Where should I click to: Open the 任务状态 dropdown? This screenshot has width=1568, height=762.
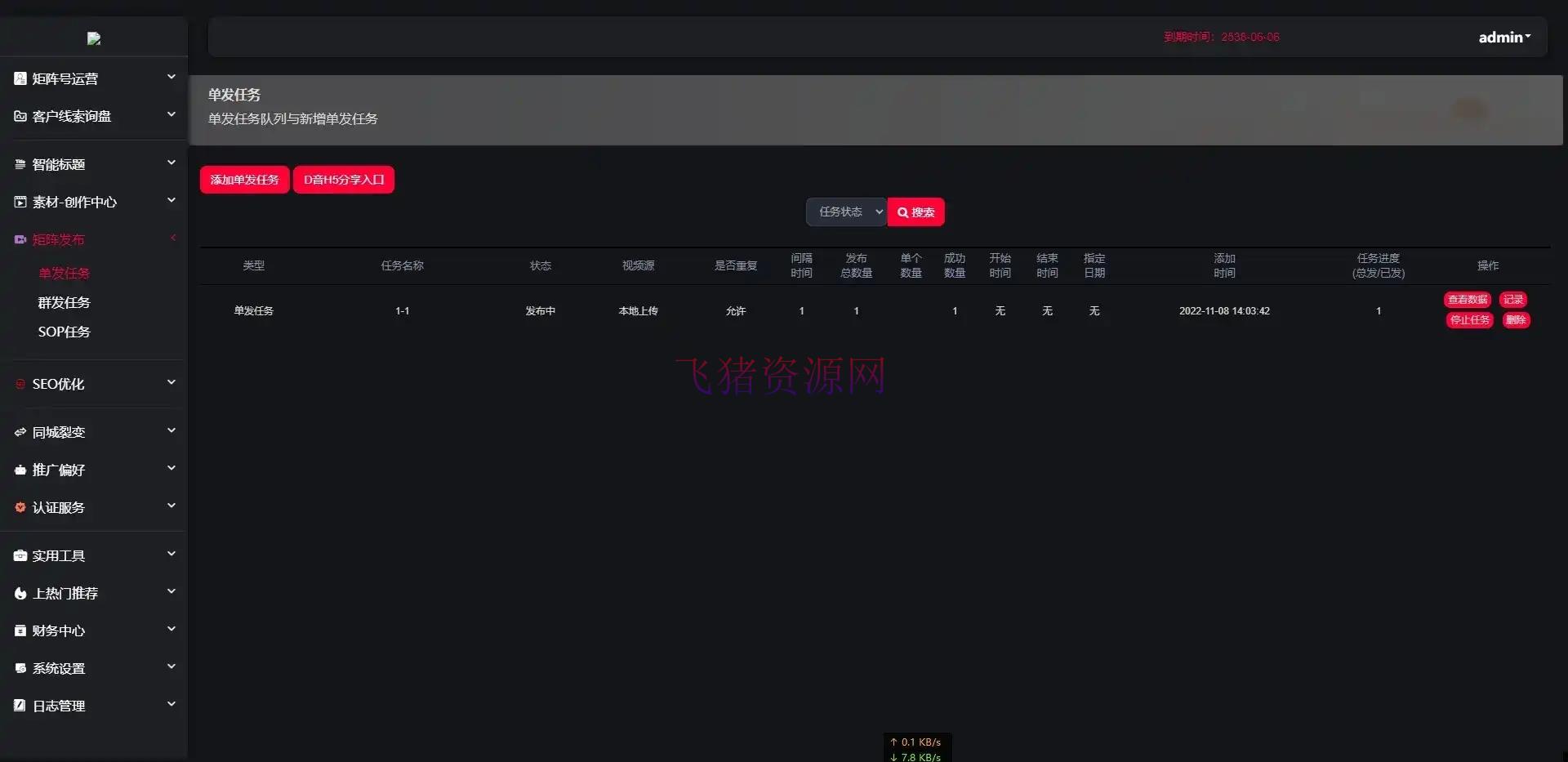click(845, 212)
